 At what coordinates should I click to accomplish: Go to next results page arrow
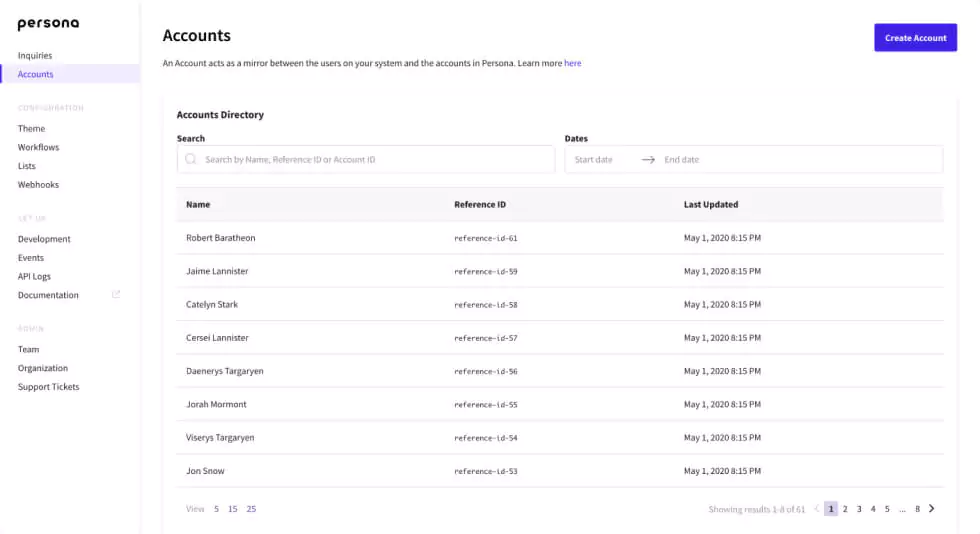(932, 508)
